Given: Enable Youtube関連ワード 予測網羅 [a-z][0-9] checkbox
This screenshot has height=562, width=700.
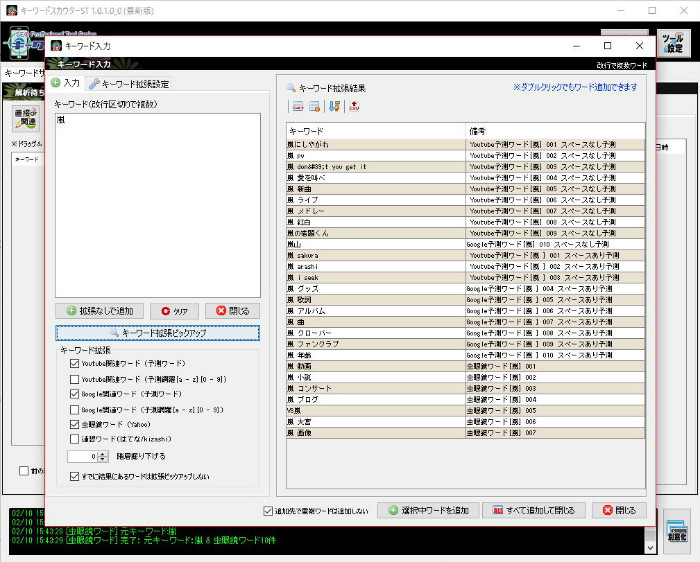Looking at the screenshot, I should [75, 379].
